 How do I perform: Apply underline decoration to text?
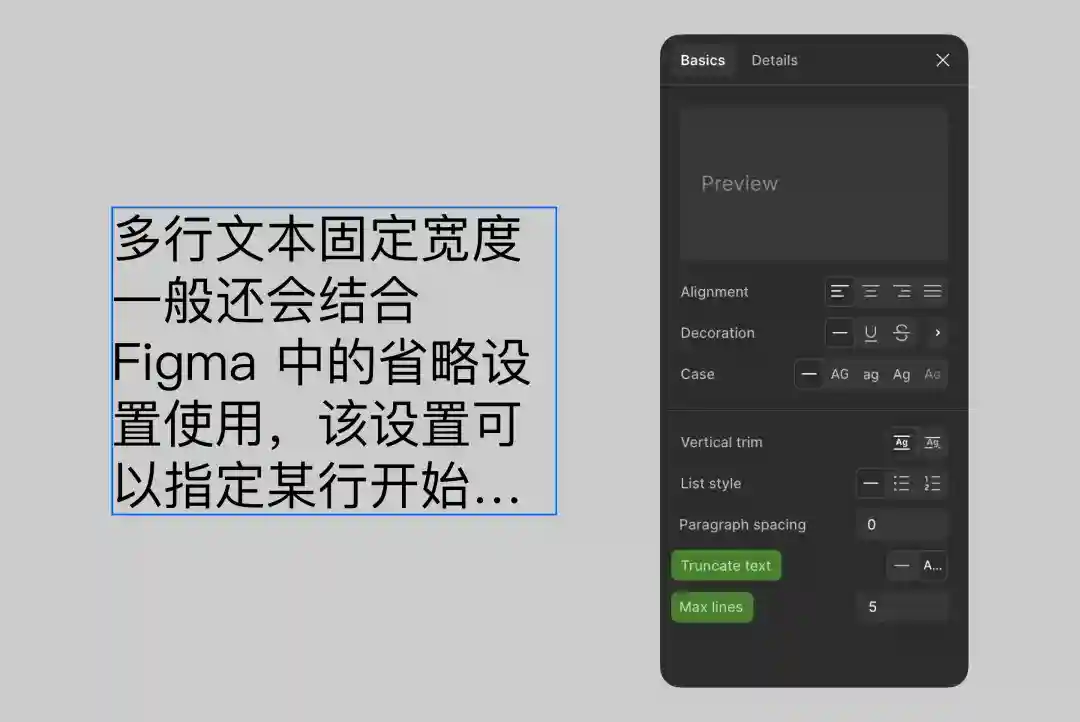871,333
